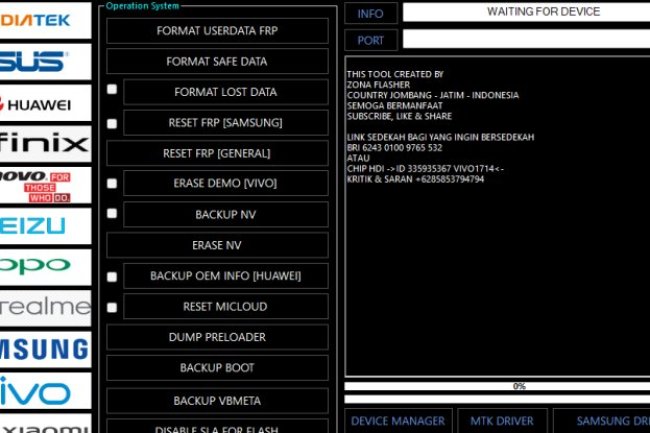The width and height of the screenshot is (650, 433).
Task: Choose the Samsung brand logo
Action: (45, 349)
